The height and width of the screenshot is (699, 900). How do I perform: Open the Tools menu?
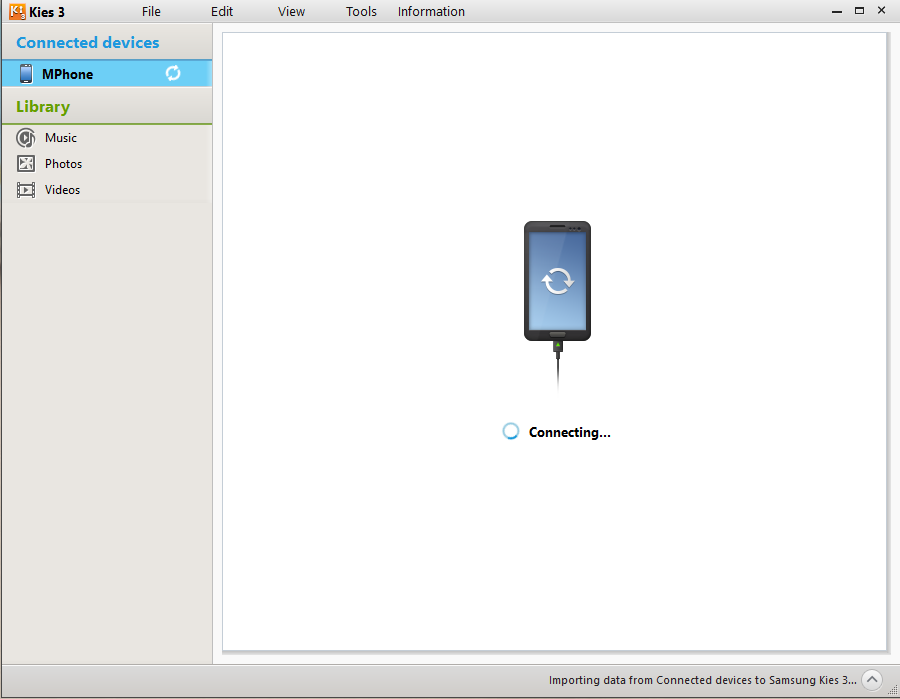[x=361, y=12]
